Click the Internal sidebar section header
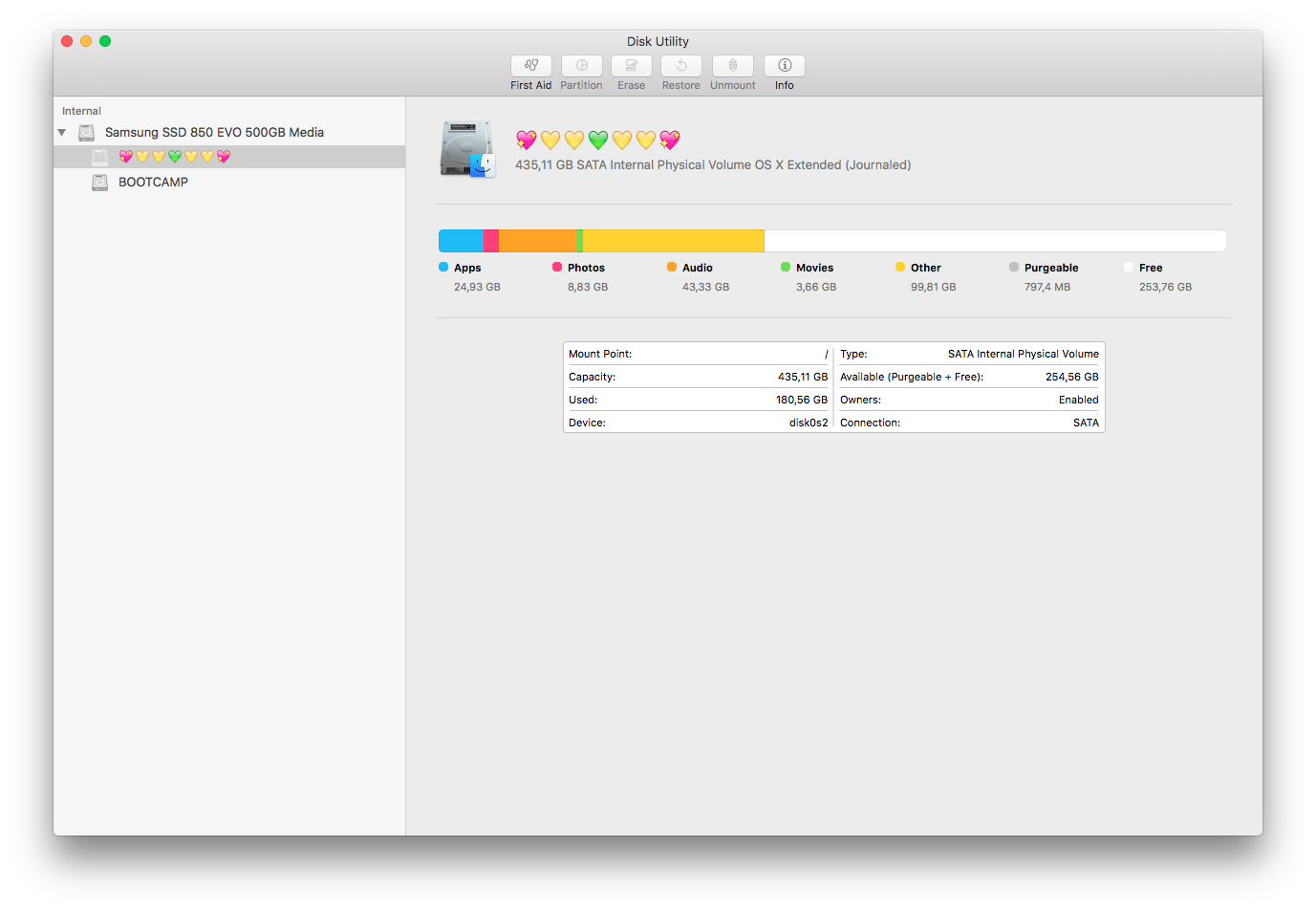 [x=81, y=111]
